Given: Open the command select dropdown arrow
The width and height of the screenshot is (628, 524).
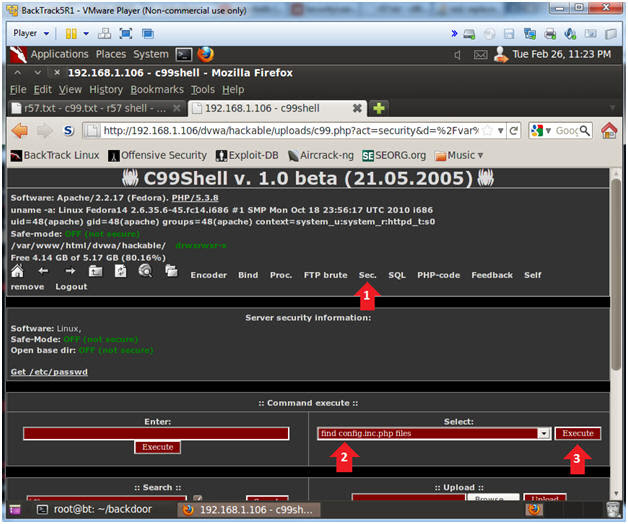Looking at the screenshot, I should click(x=543, y=433).
